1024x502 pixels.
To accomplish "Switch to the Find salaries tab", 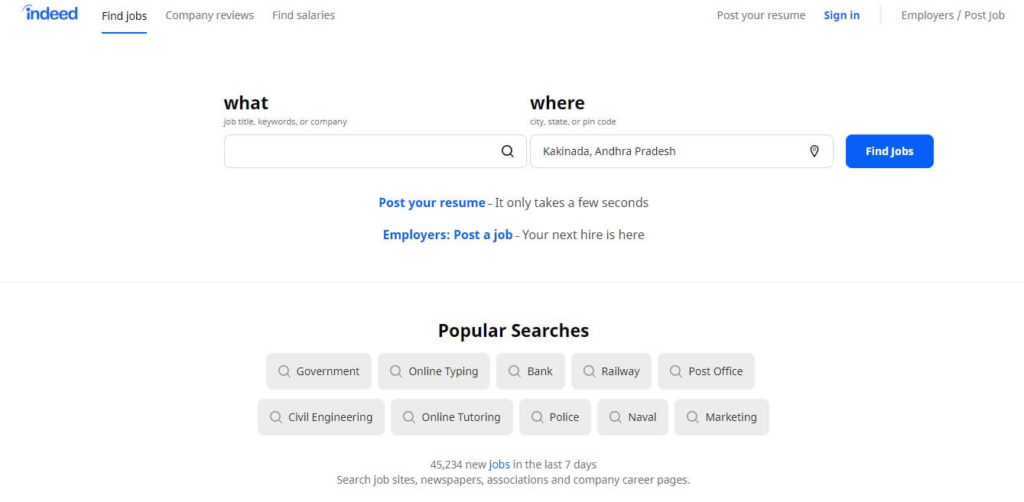I will coord(304,15).
